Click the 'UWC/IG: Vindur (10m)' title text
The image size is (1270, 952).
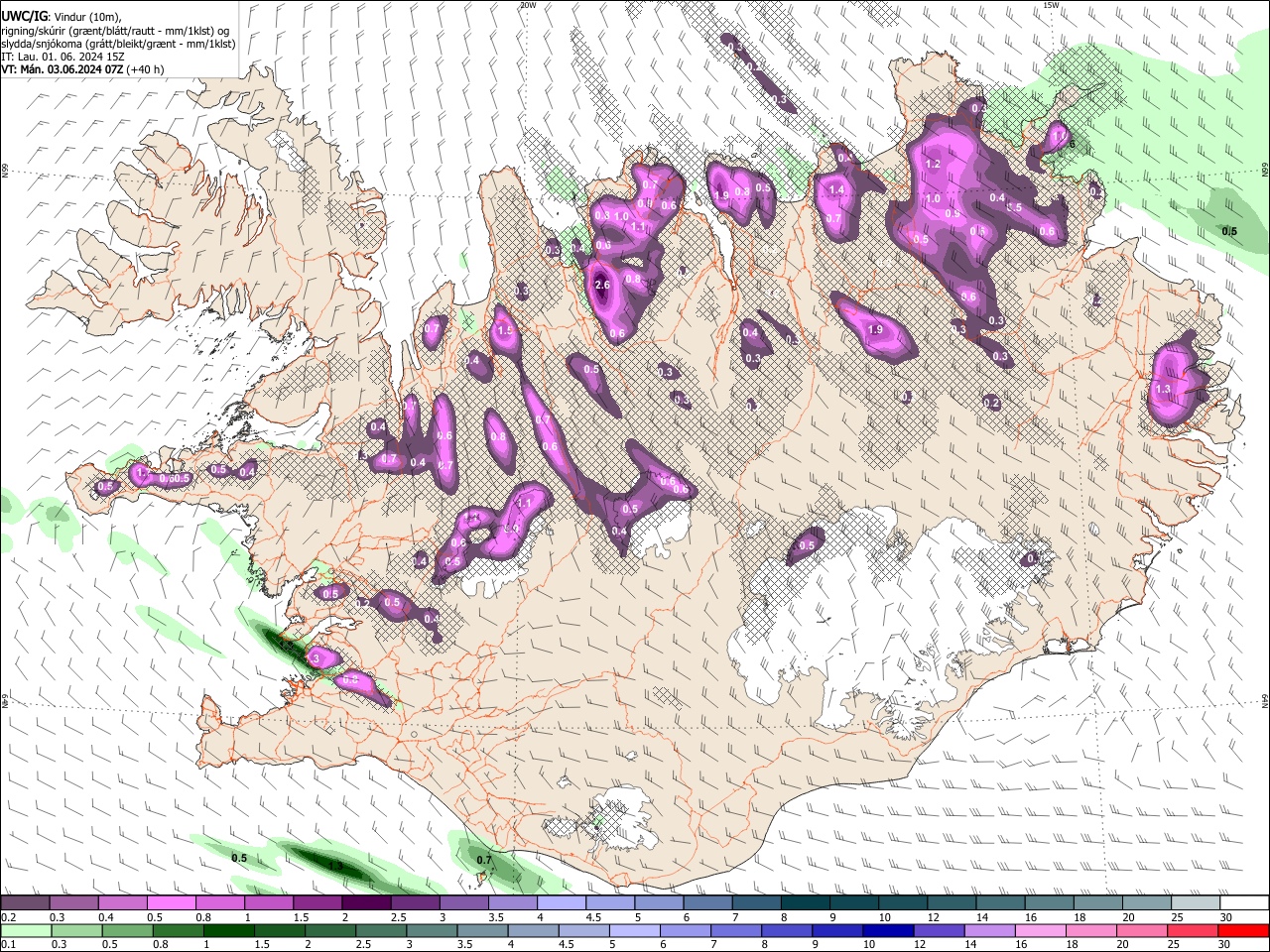(62, 18)
